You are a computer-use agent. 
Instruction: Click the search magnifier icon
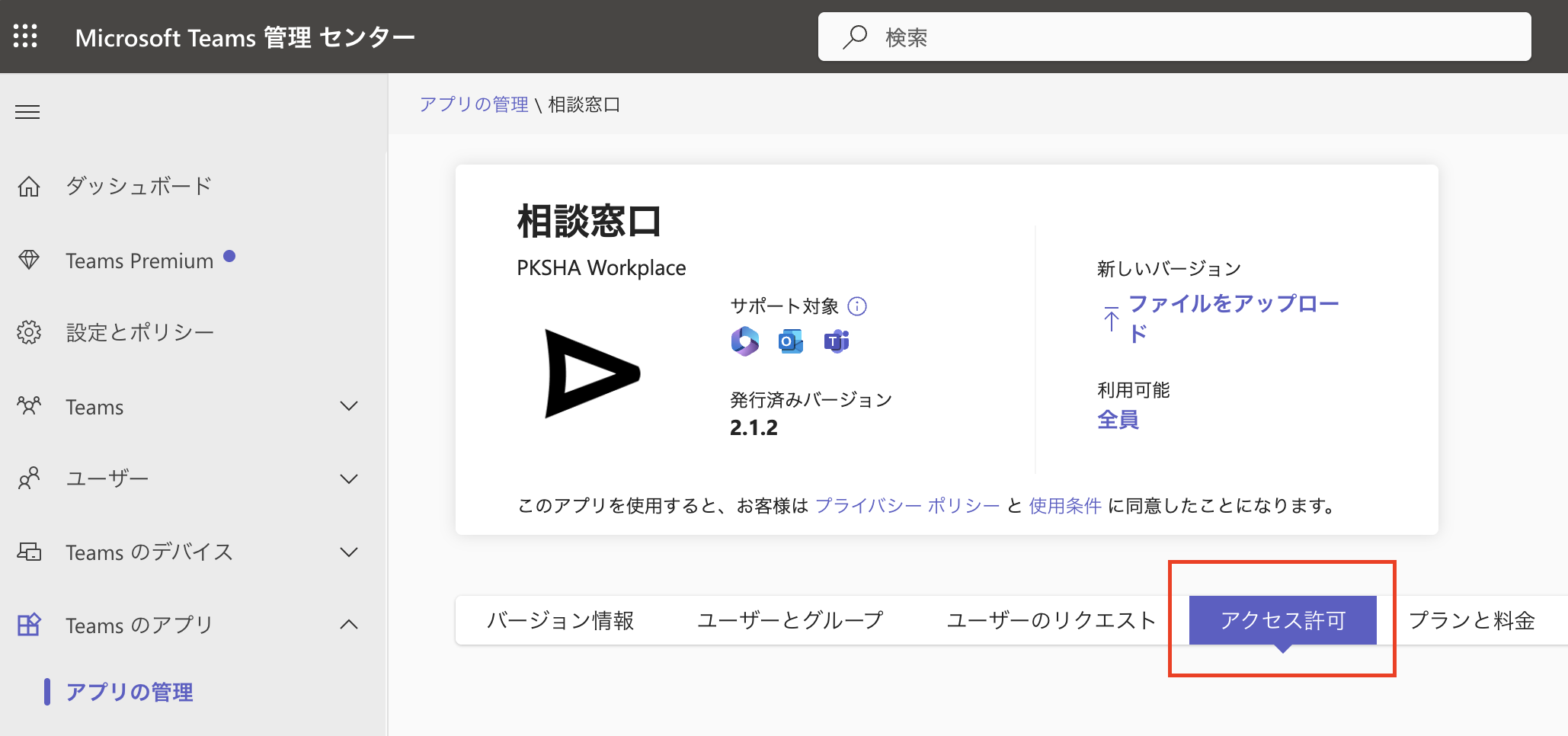(855, 37)
